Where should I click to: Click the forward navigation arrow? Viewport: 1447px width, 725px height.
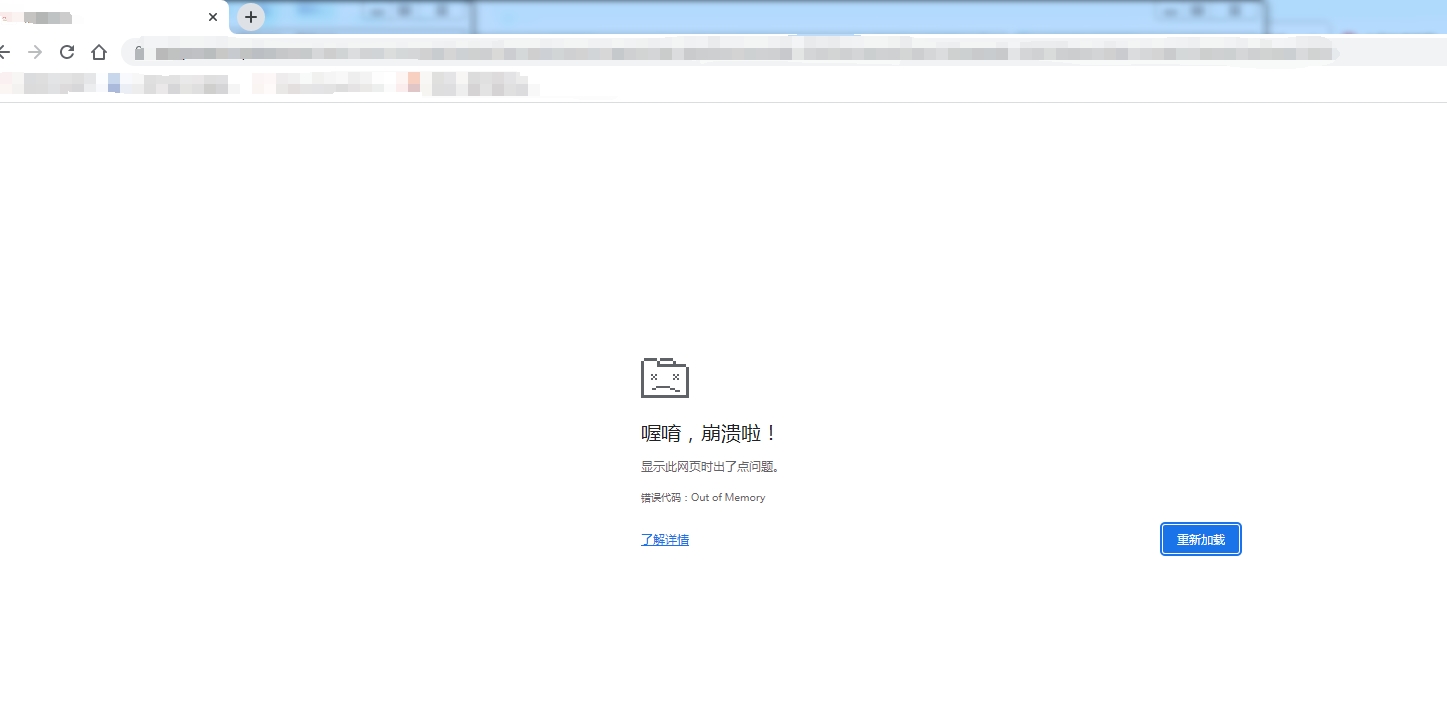(x=35, y=52)
